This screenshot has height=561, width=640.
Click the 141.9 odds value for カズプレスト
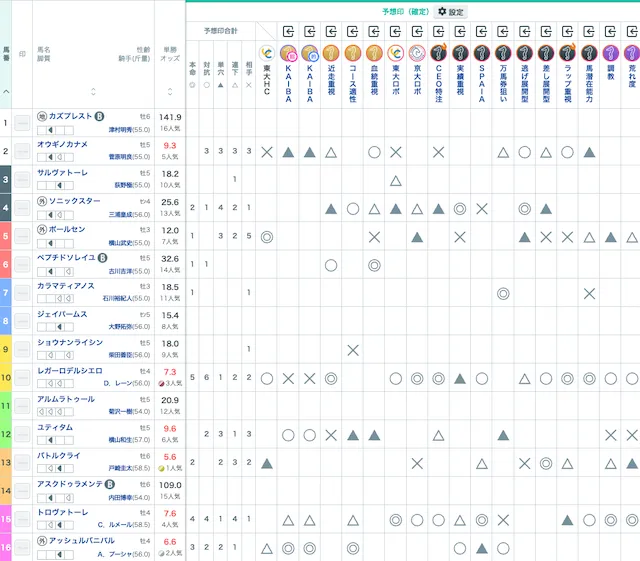coord(170,117)
